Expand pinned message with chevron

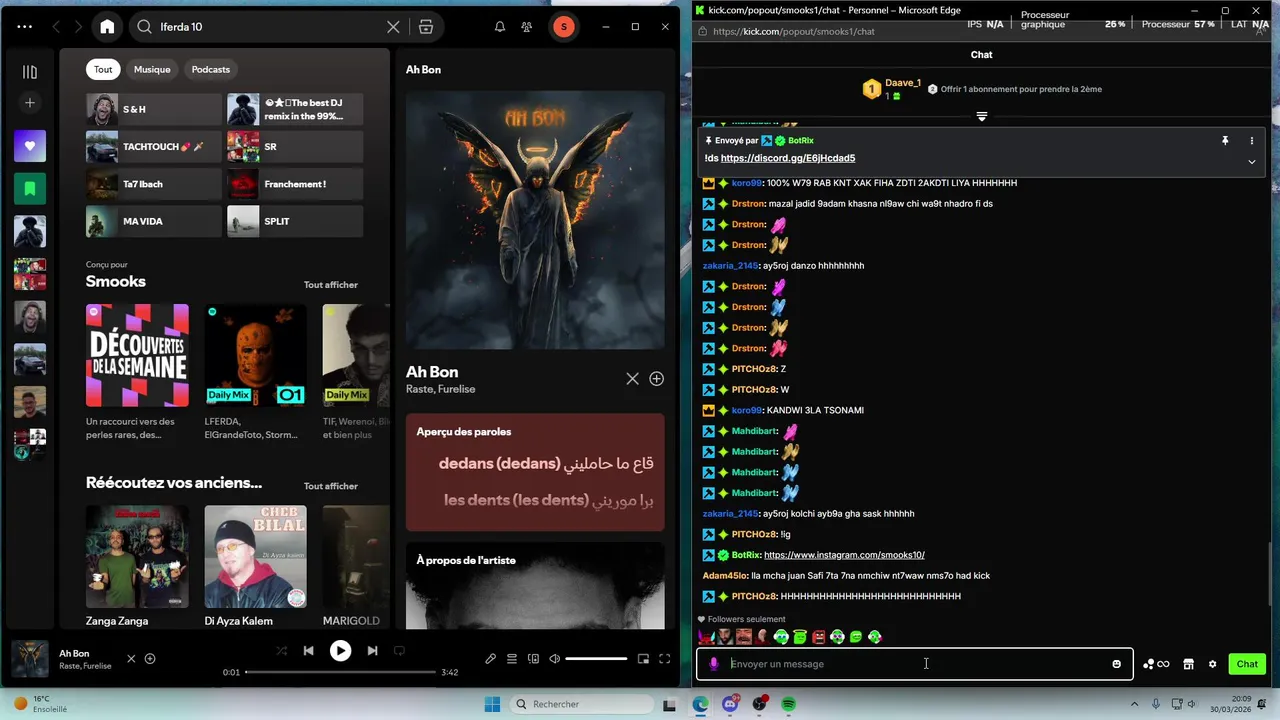click(x=1252, y=162)
